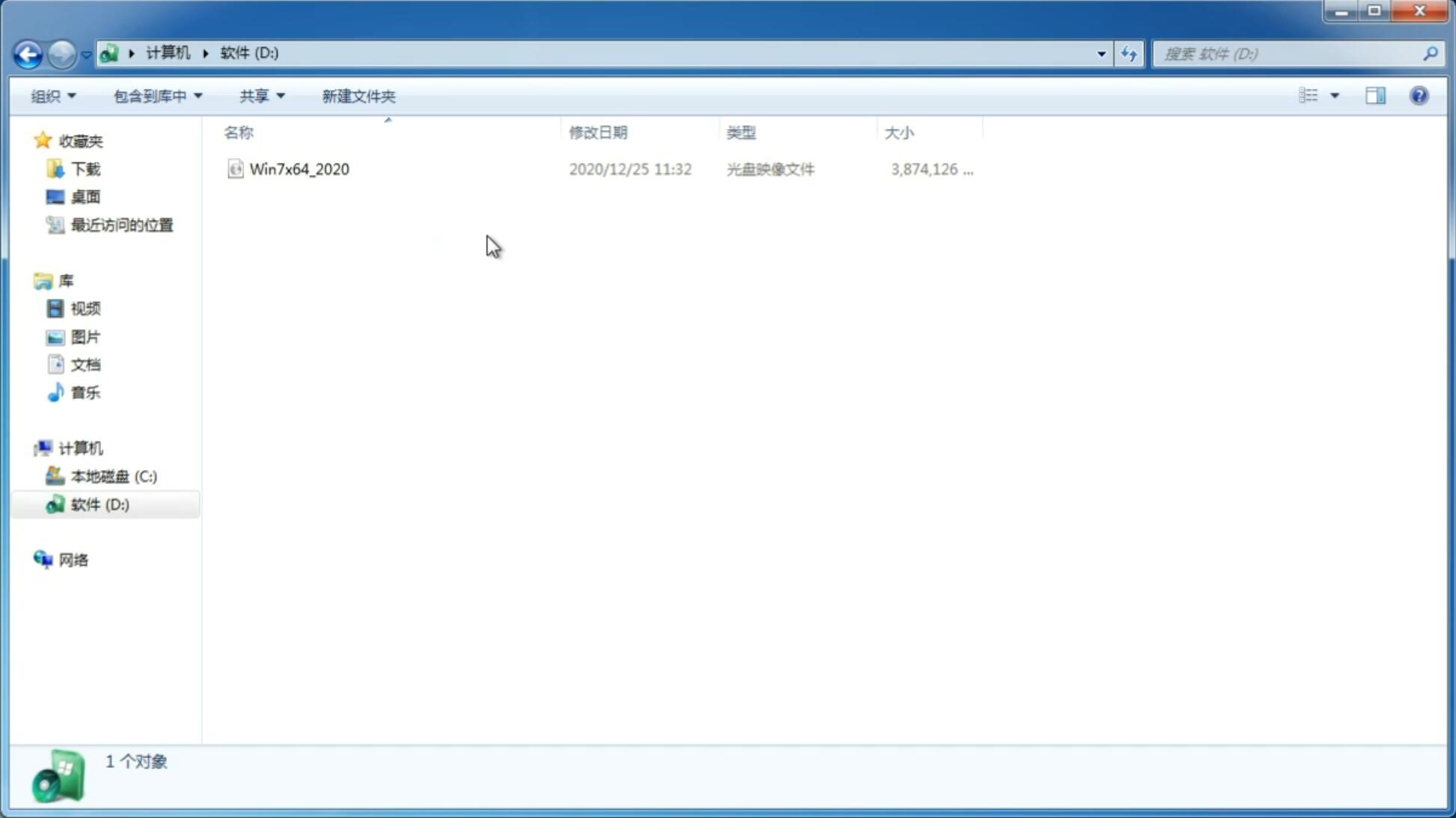Viewport: 1456px width, 818px height.
Task: Select 软件 (D:) drive icon
Action: 53,504
